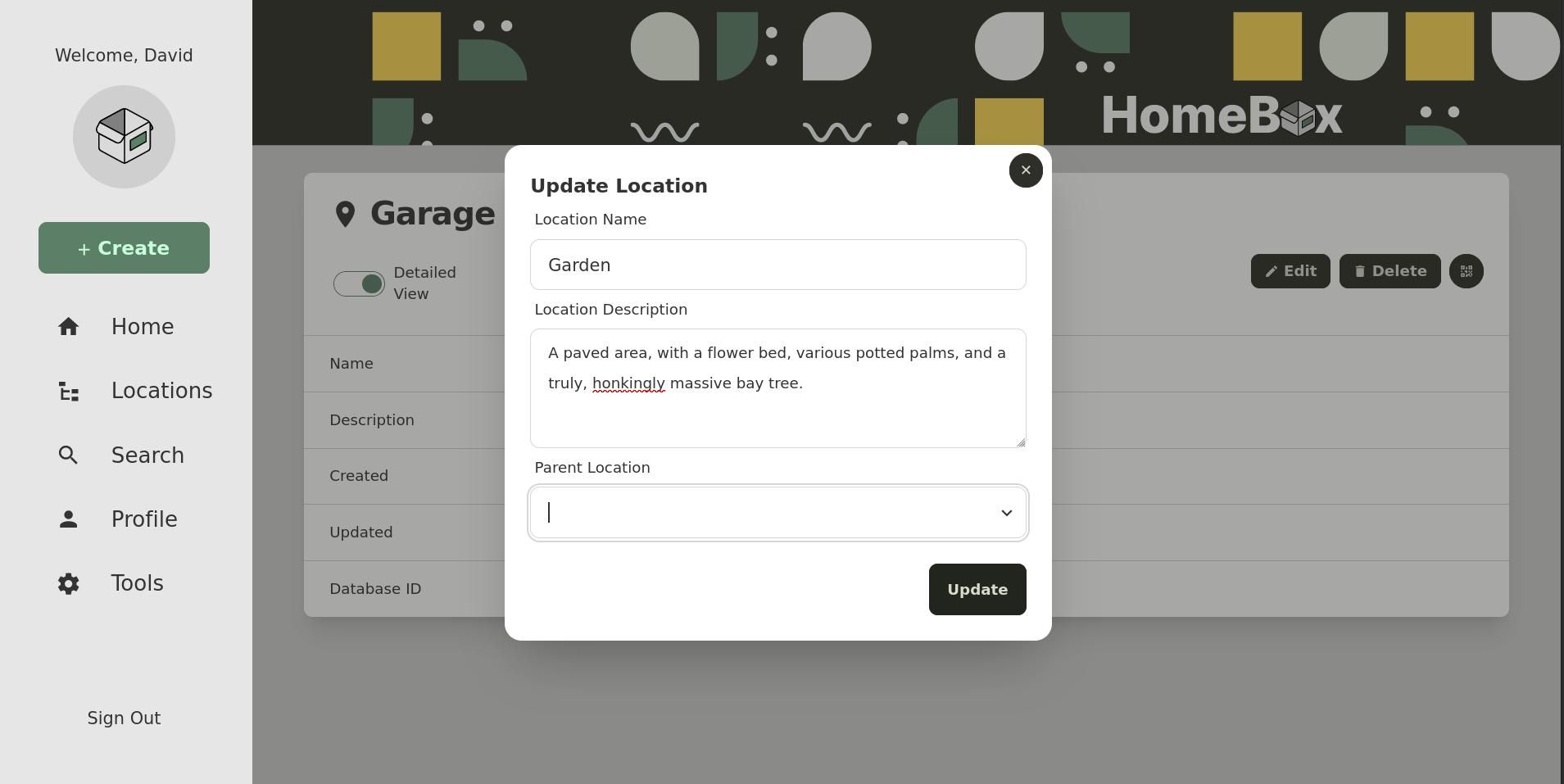Click the map pin icon beside Garage title
1564x784 pixels.
pos(345,215)
